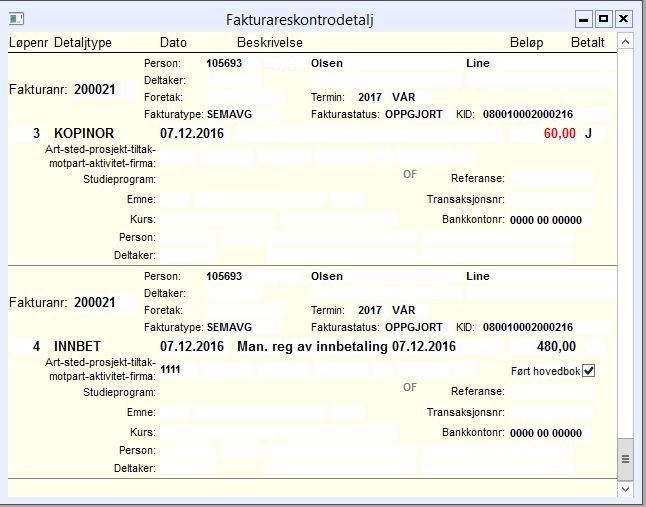Viewport: 646px width, 507px height.
Task: Click the red 60,00 amount
Action: point(559,133)
